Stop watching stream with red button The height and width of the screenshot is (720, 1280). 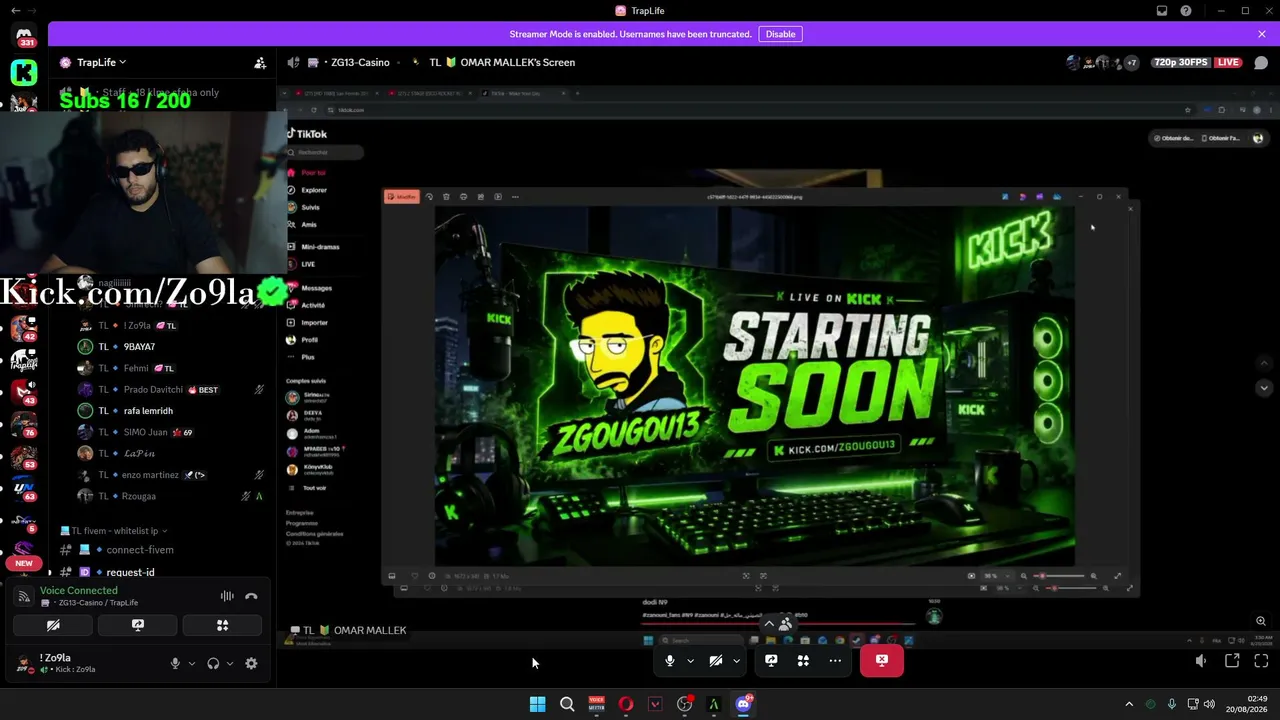point(882,660)
